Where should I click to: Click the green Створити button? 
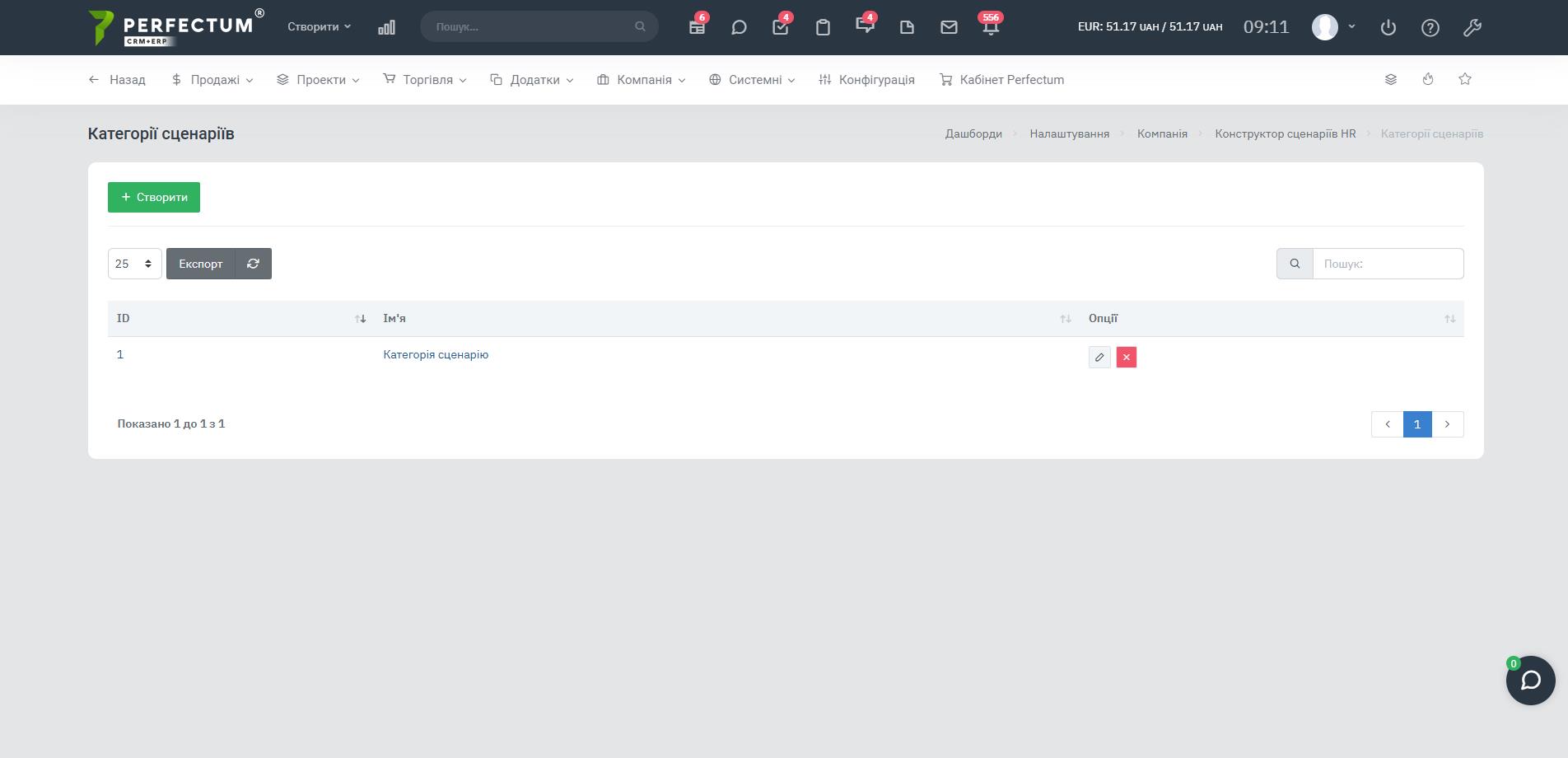coord(154,197)
